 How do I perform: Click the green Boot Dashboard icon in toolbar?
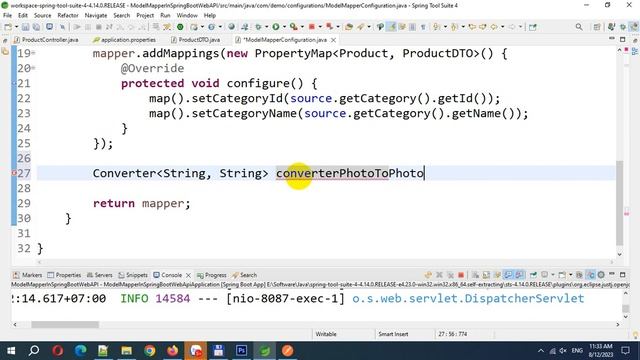(180, 27)
